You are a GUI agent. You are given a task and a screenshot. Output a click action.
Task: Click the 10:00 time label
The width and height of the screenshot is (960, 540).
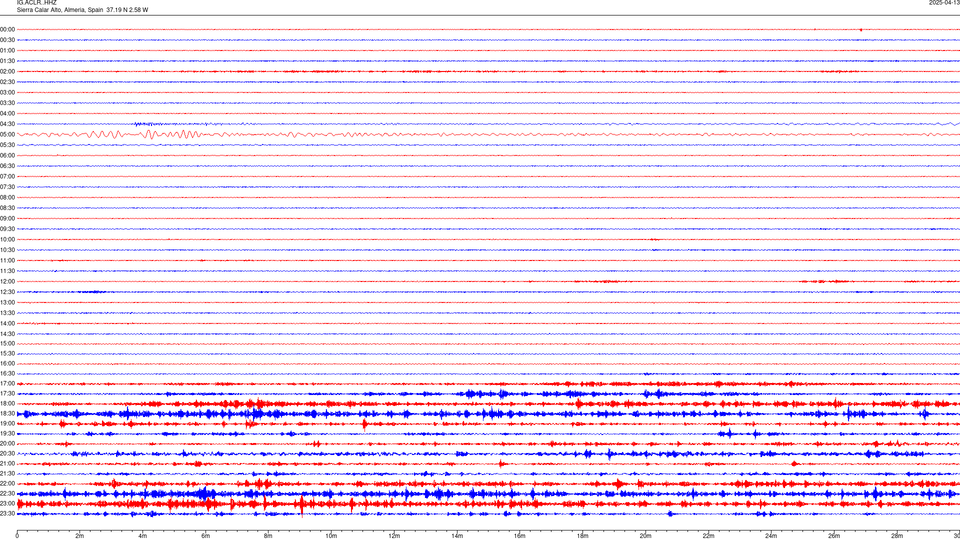[x=7, y=239]
